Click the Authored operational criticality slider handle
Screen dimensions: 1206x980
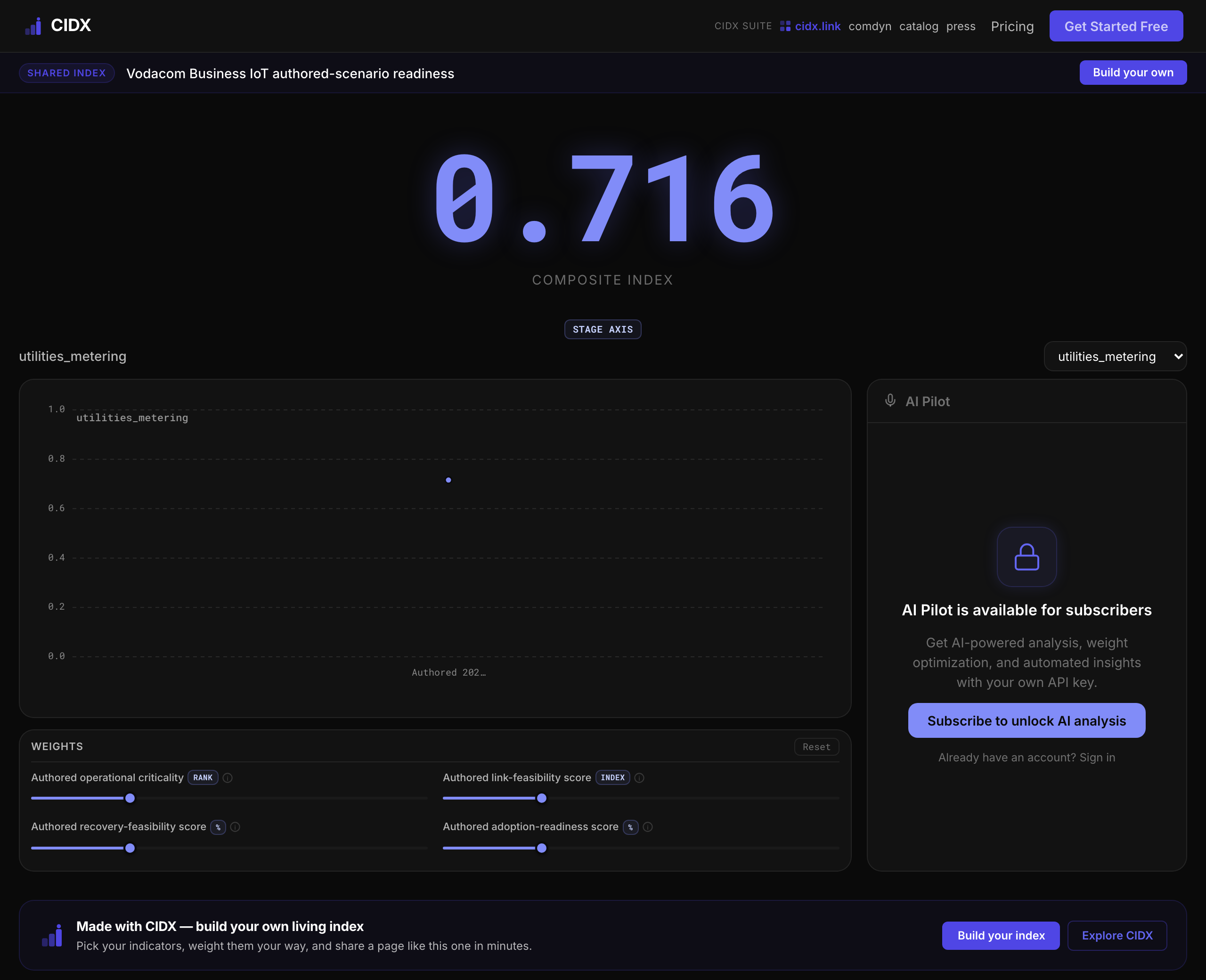tap(130, 798)
